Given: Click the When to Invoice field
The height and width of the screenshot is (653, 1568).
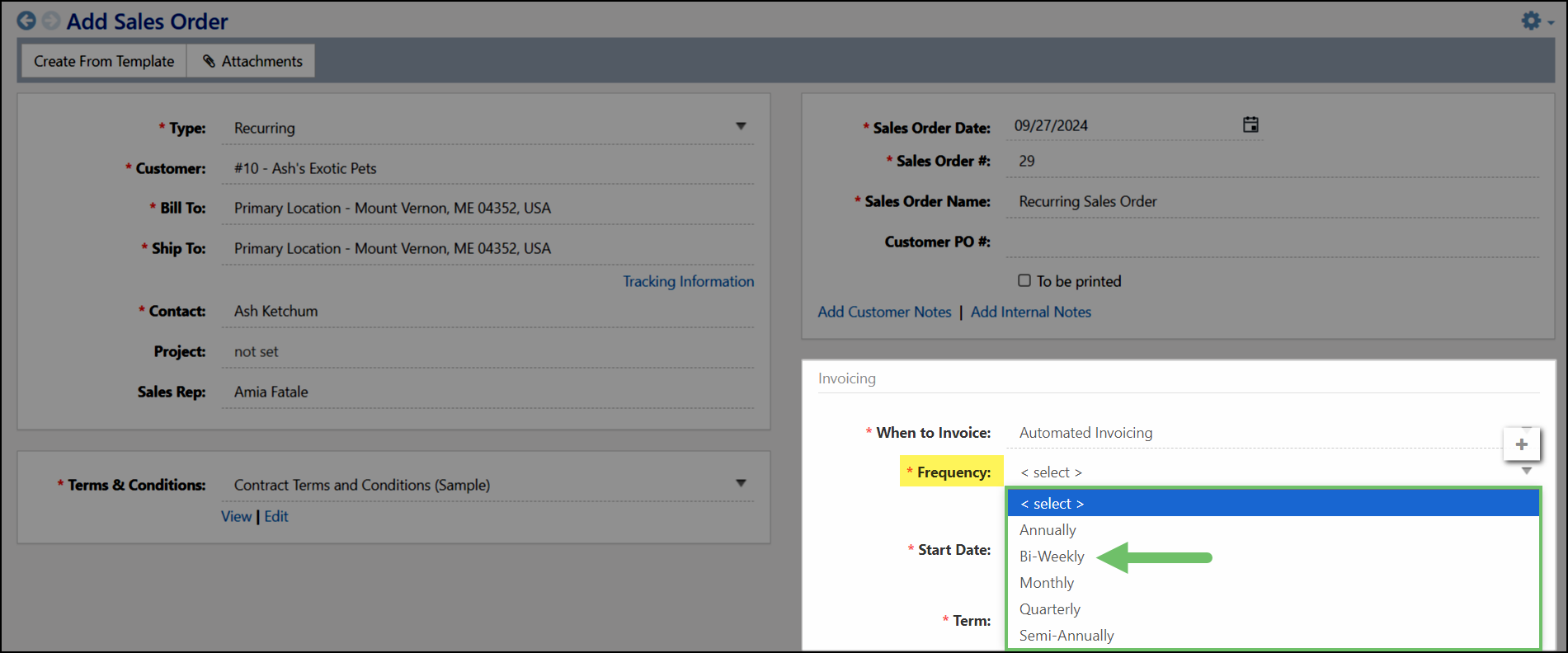Looking at the screenshot, I should (1254, 433).
